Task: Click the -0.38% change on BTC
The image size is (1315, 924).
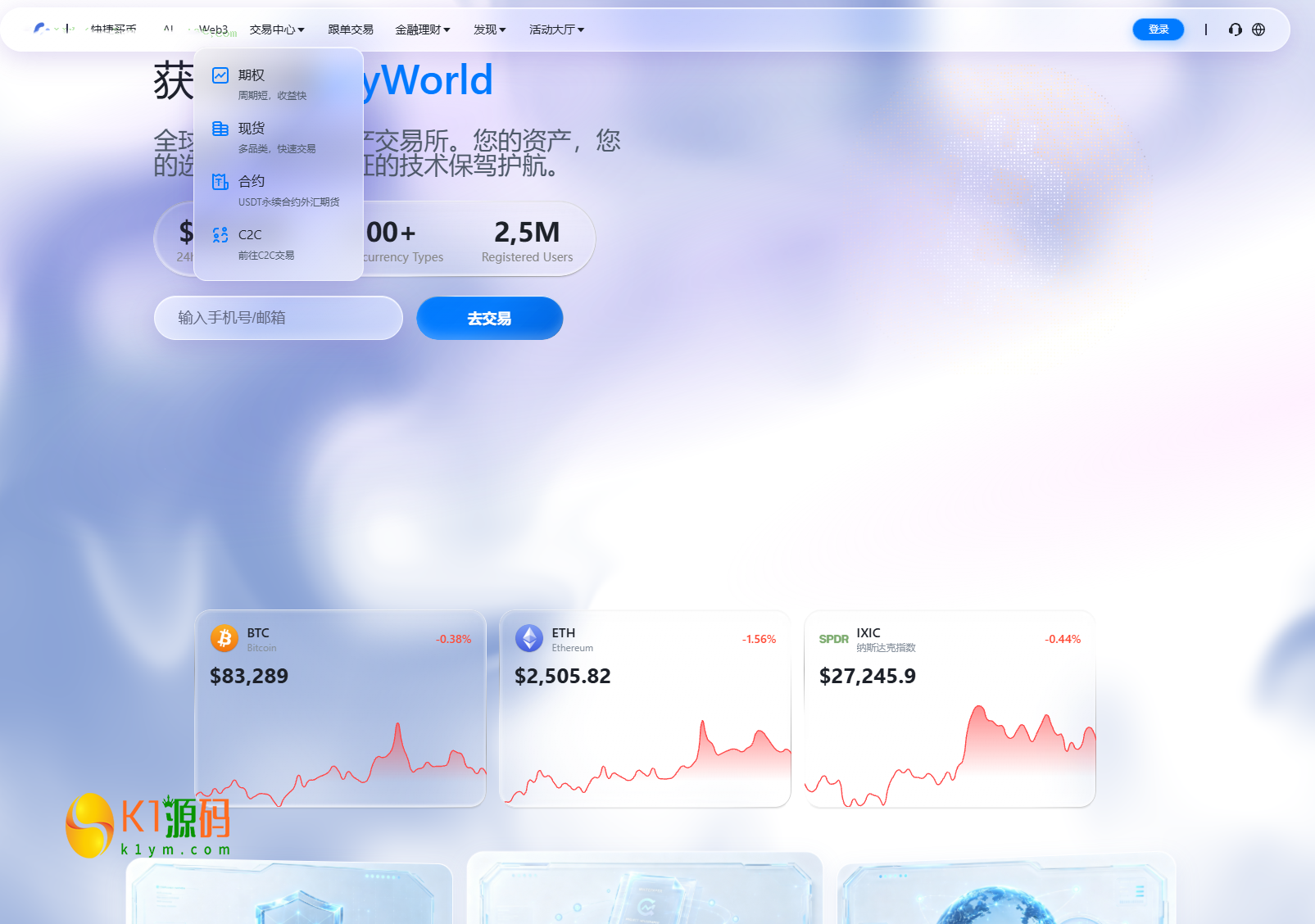Action: pos(453,639)
